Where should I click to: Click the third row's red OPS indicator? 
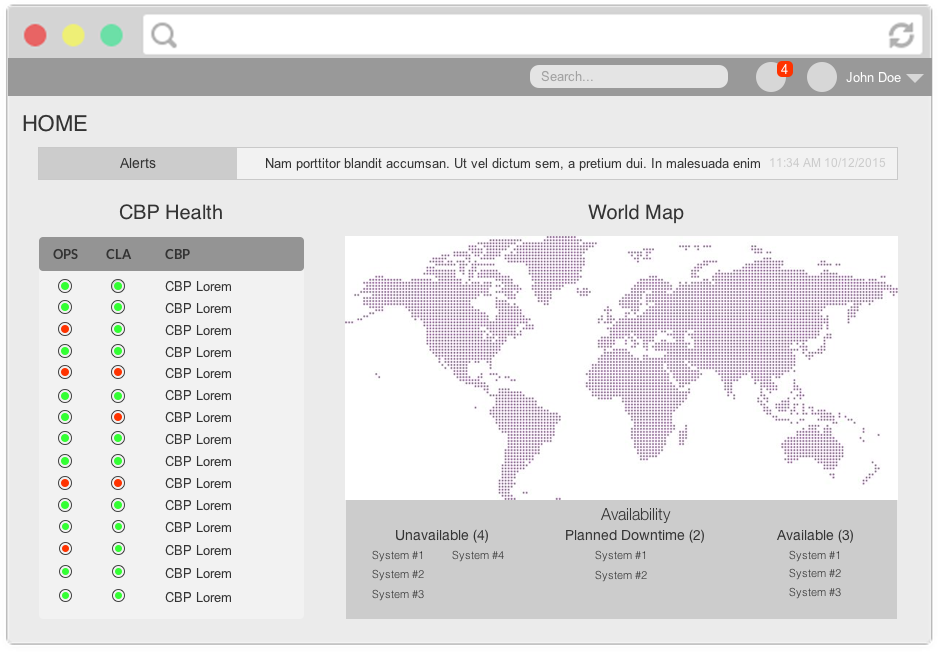pyautogui.click(x=65, y=329)
